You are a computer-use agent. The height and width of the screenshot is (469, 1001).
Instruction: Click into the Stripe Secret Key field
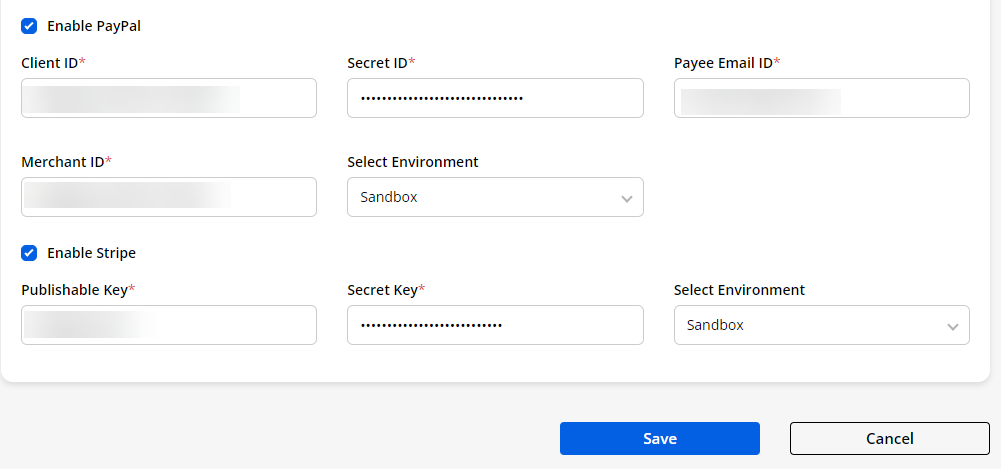(495, 325)
